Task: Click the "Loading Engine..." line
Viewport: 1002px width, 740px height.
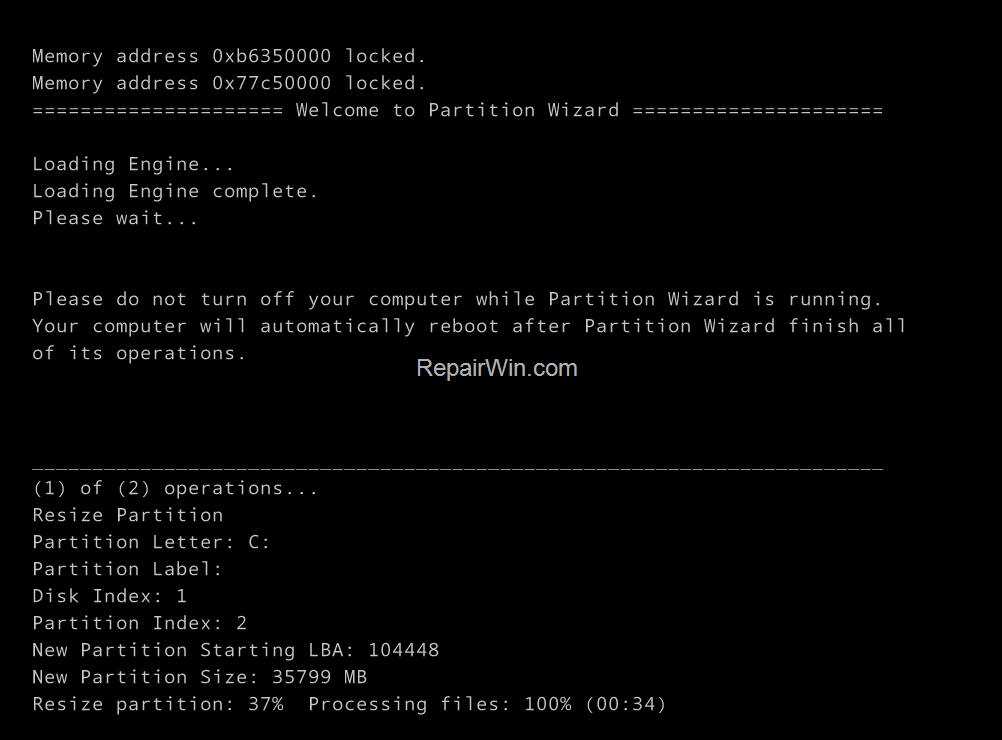Action: pos(133,164)
